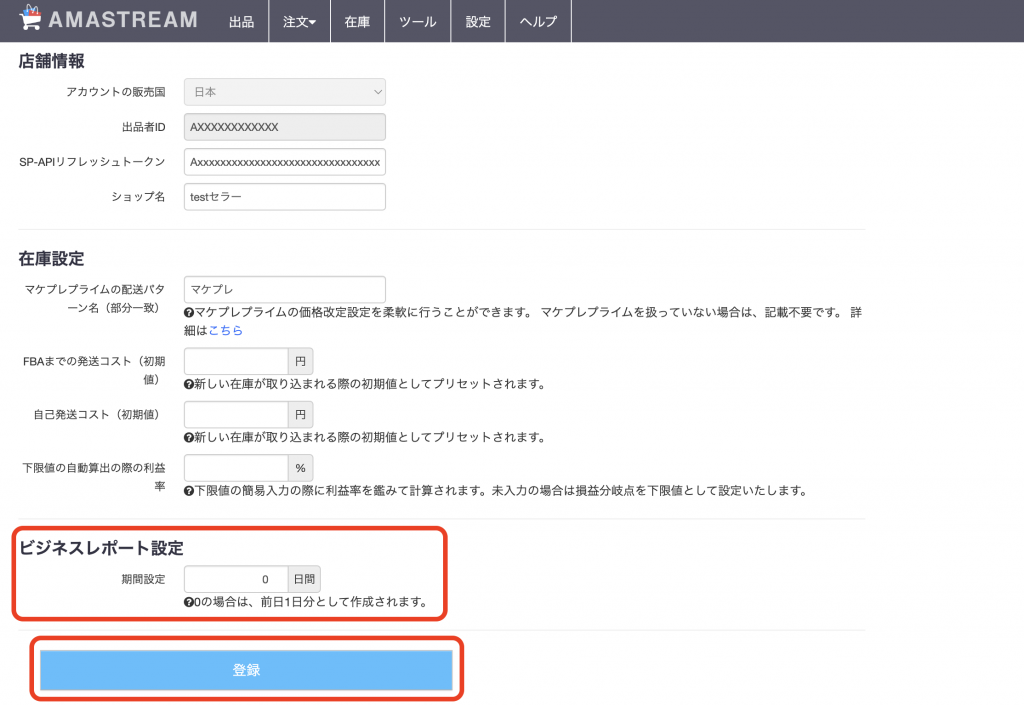The width and height of the screenshot is (1024, 706).
Task: Click the 日間 suffix of 期間設定
Action: (304, 579)
